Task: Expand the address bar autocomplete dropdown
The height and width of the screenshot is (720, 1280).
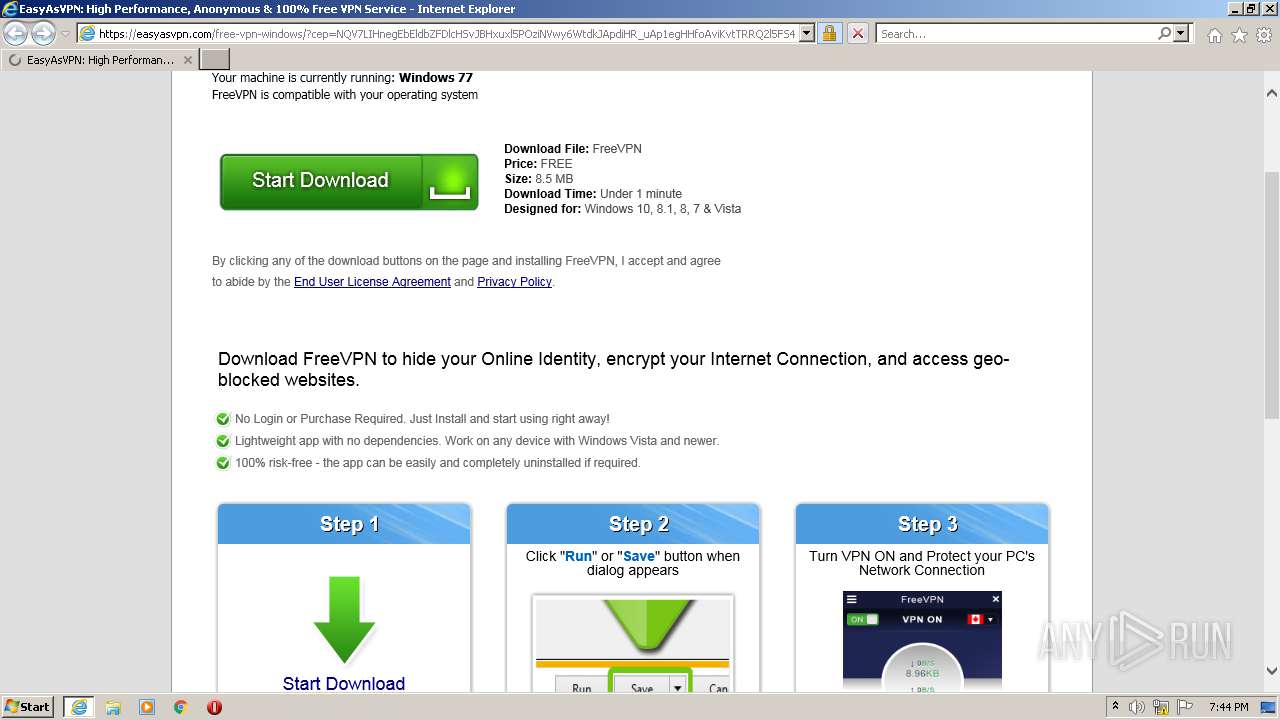Action: (x=807, y=33)
